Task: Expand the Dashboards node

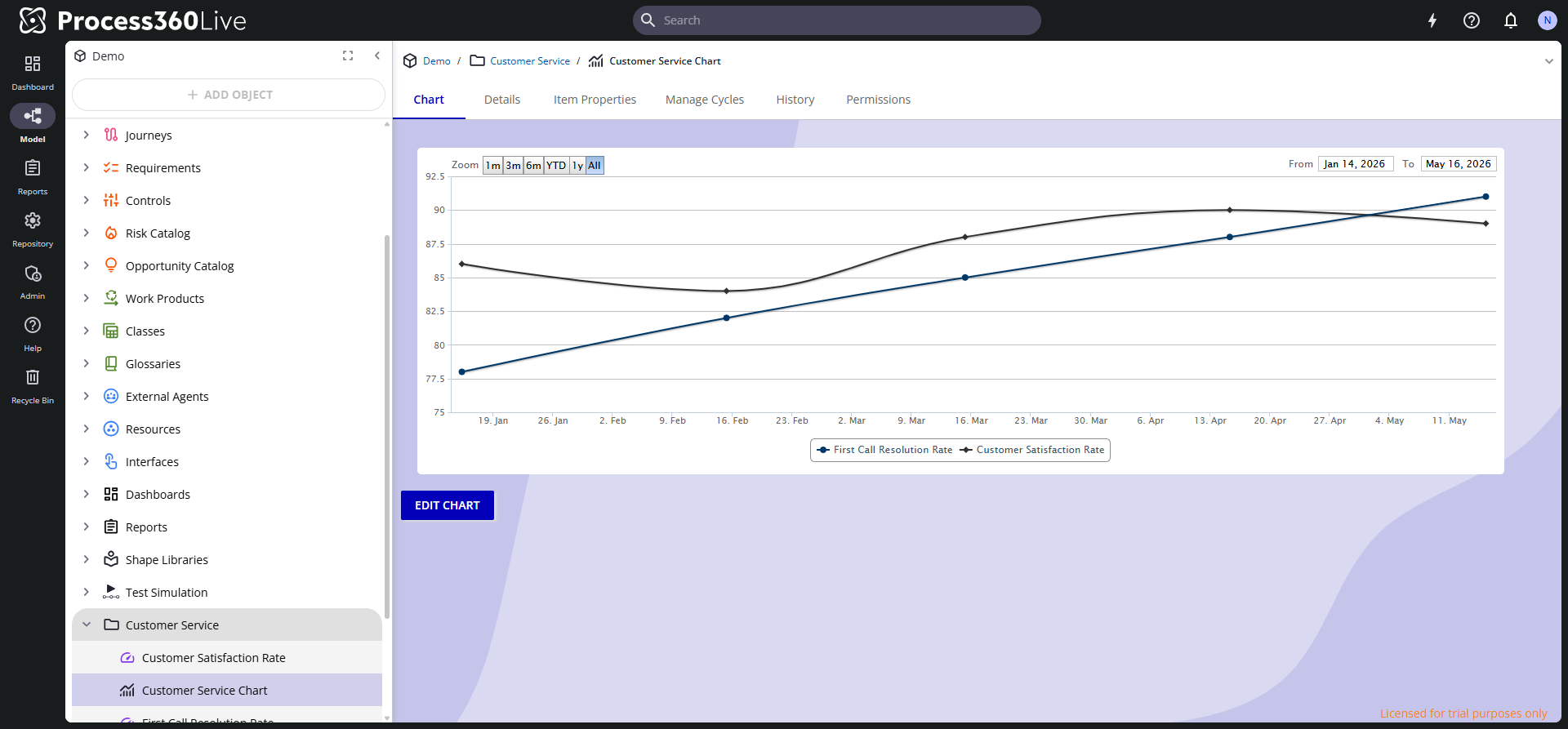Action: coord(87,494)
